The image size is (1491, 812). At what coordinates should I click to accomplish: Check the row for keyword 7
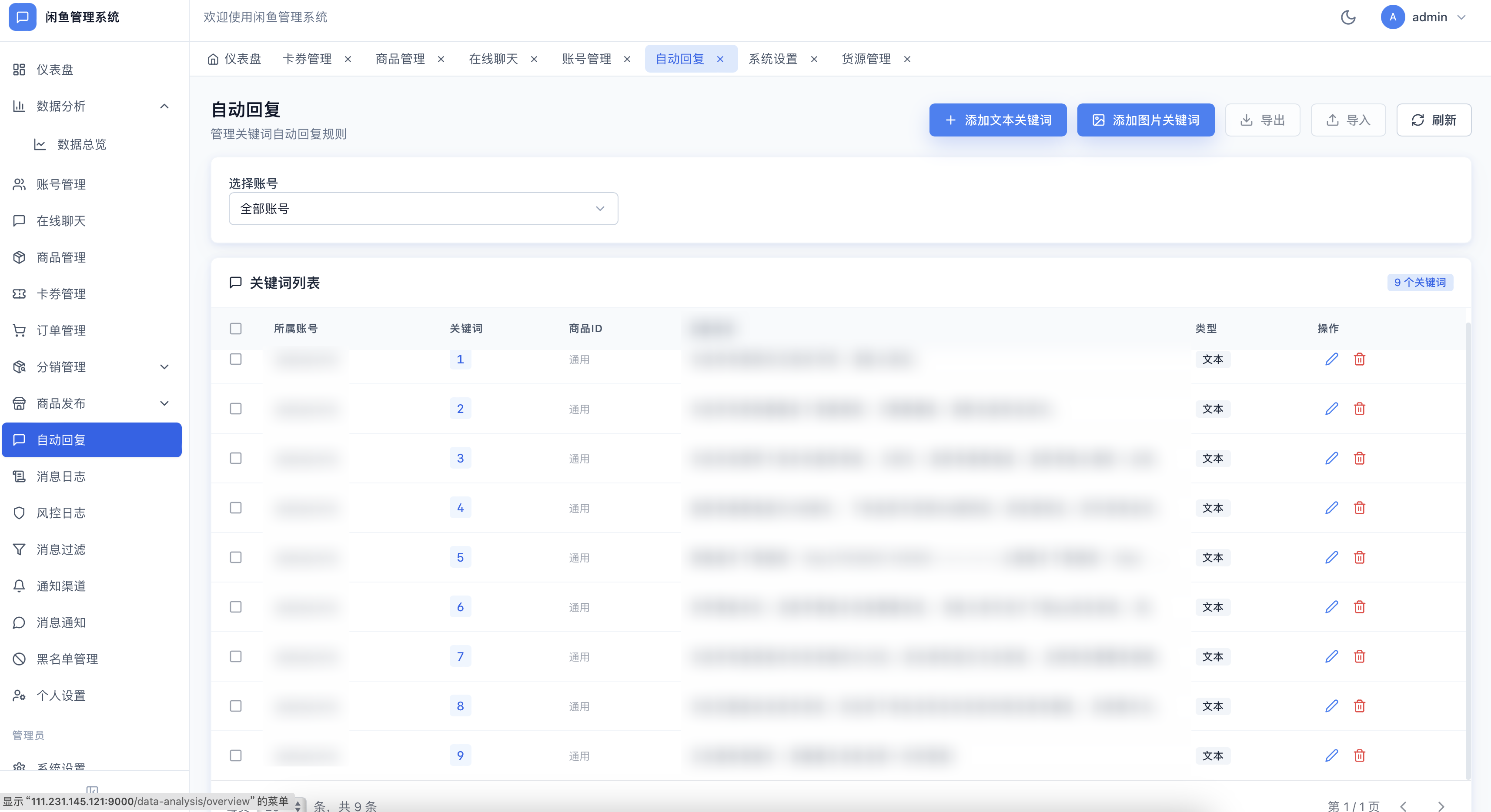tap(236, 656)
